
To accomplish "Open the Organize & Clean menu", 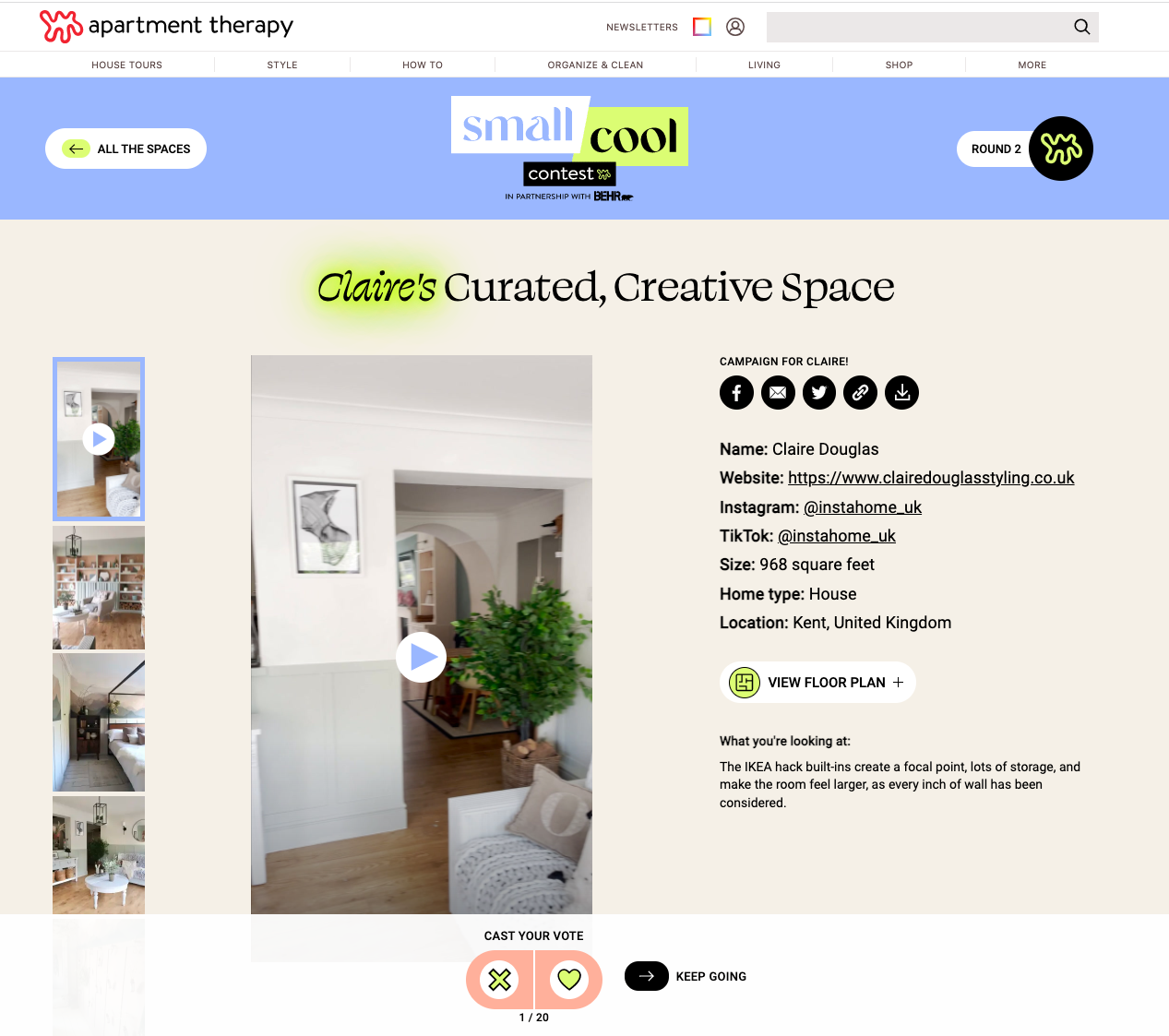I will [x=595, y=65].
